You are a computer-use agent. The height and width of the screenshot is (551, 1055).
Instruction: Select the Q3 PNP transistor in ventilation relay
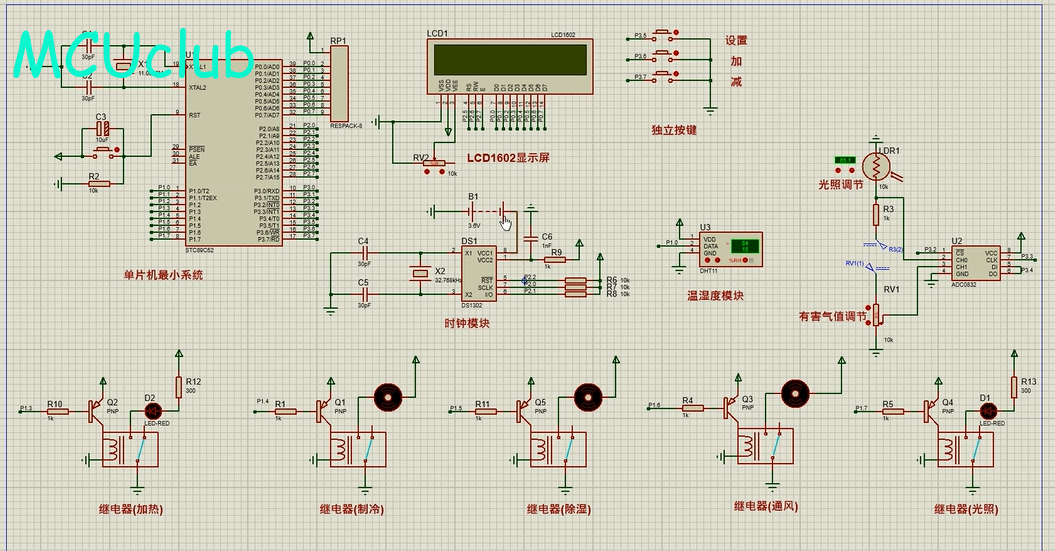731,406
